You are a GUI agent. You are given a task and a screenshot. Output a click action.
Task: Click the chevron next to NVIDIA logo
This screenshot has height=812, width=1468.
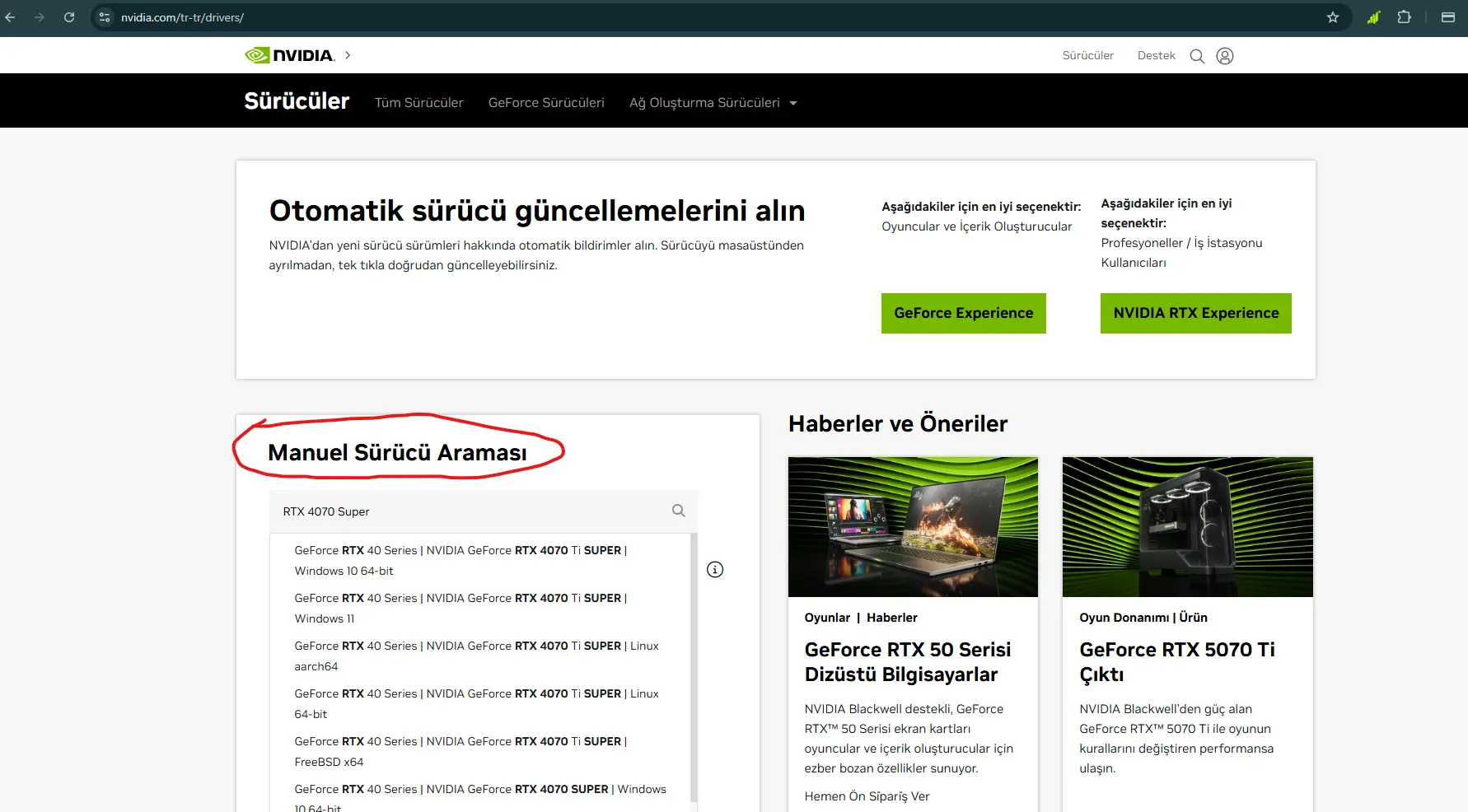(x=348, y=55)
